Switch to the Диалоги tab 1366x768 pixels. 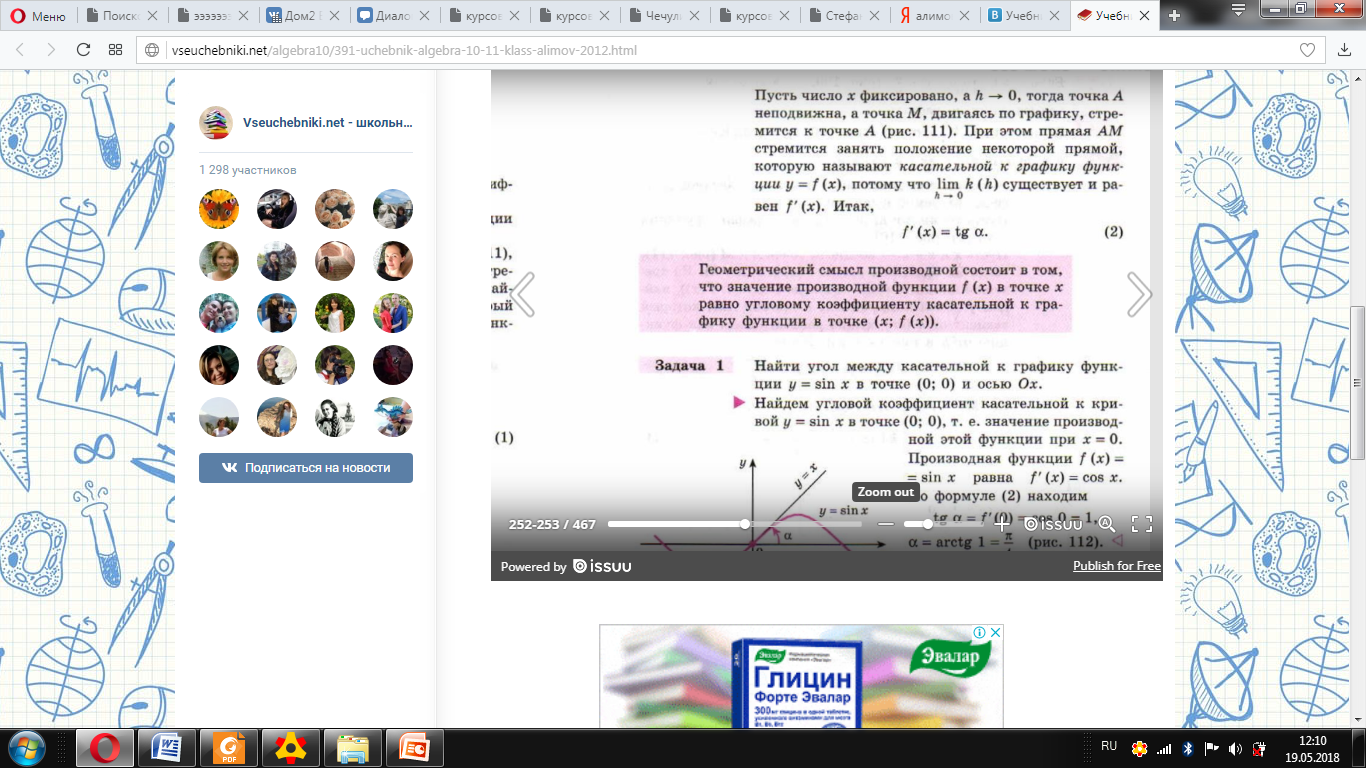(x=392, y=16)
